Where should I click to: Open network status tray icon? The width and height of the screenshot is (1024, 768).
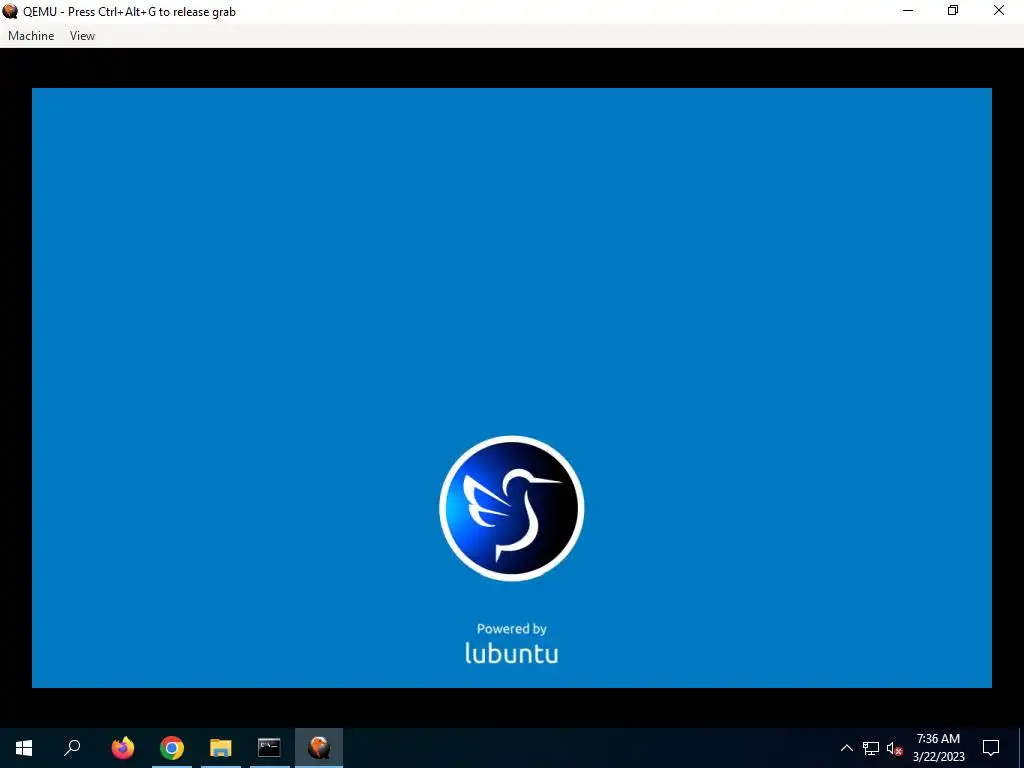point(871,748)
